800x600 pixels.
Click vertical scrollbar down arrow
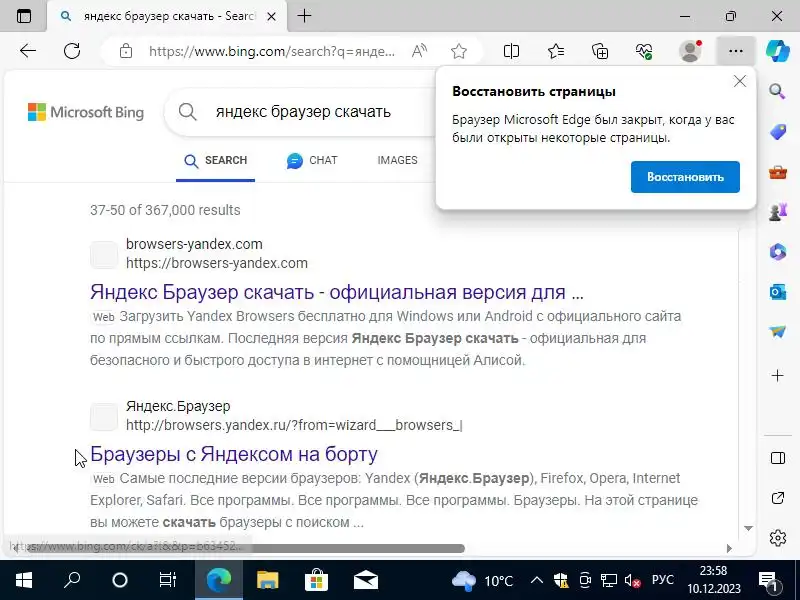click(x=748, y=528)
